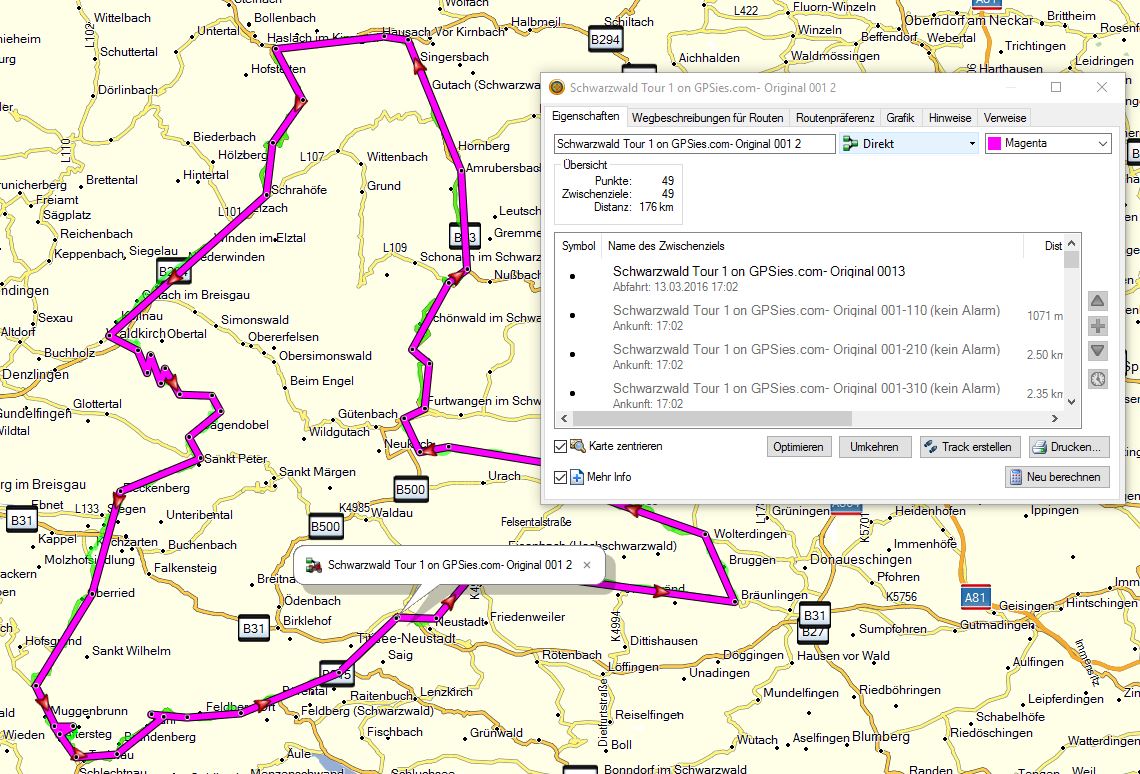The width and height of the screenshot is (1140, 774).
Task: Switch to Wegbeschreibungen für Routen tab
Action: [x=707, y=117]
